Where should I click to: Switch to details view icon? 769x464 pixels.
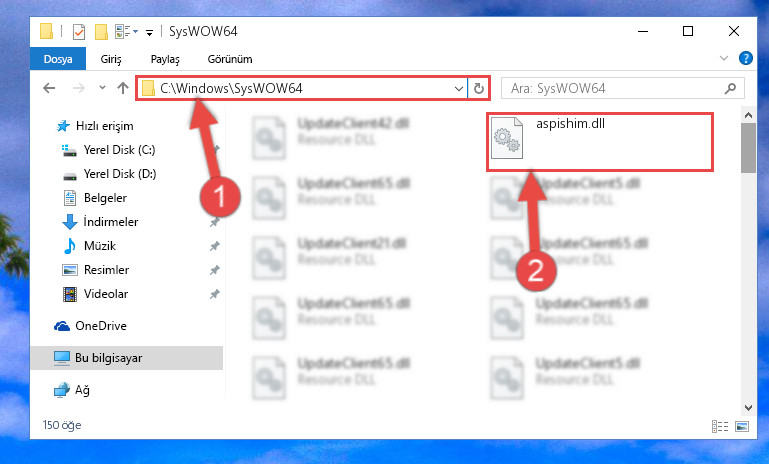[x=720, y=427]
